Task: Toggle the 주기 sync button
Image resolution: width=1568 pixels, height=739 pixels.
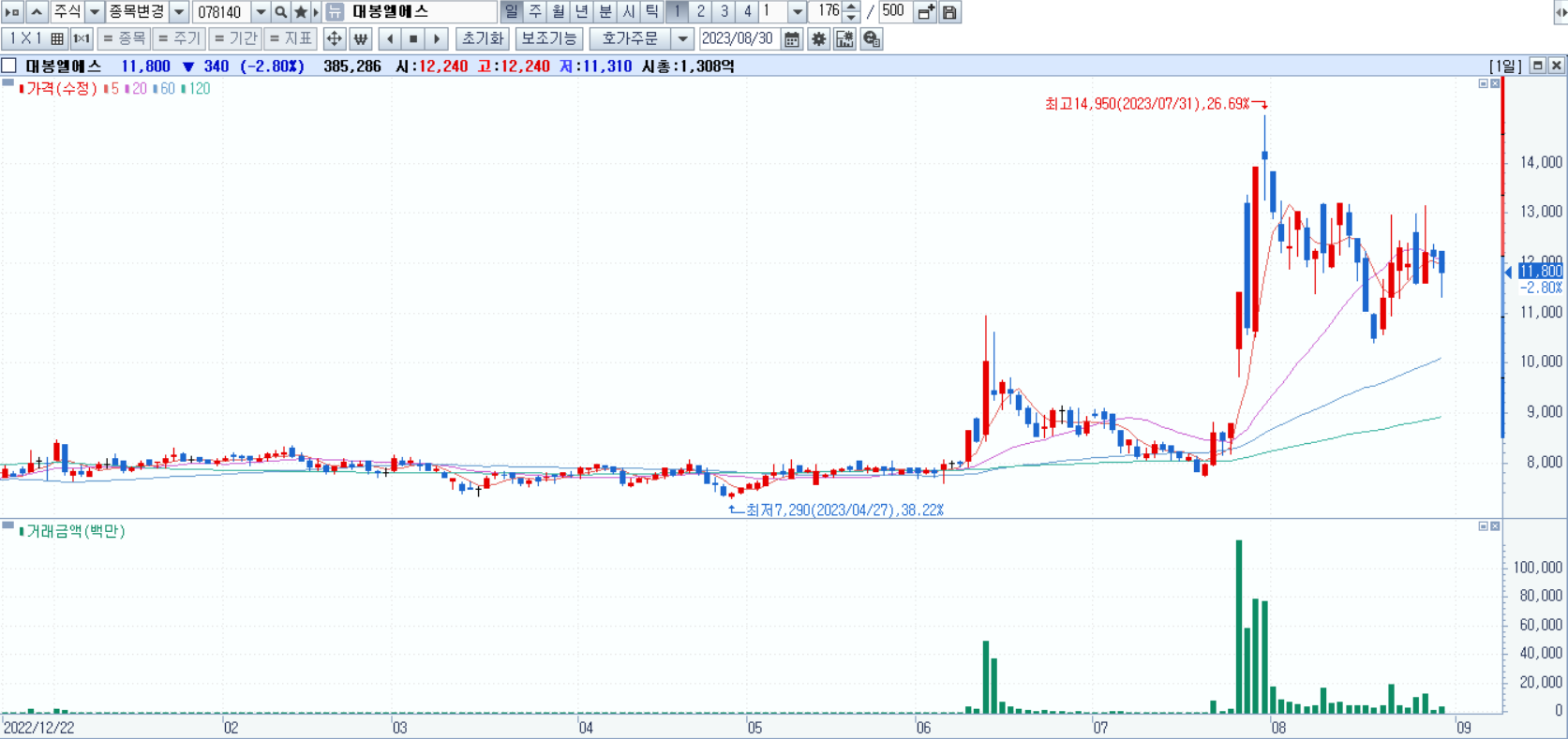Action: (179, 38)
